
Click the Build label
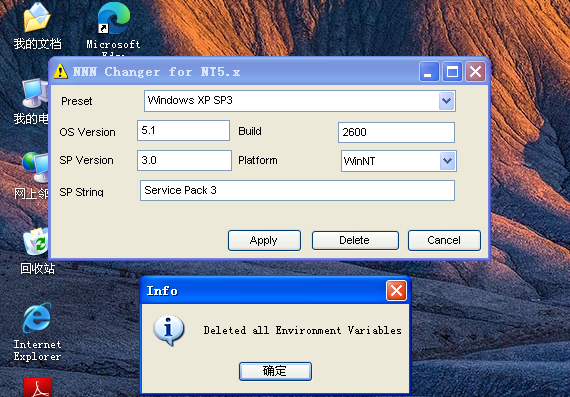pyautogui.click(x=250, y=131)
